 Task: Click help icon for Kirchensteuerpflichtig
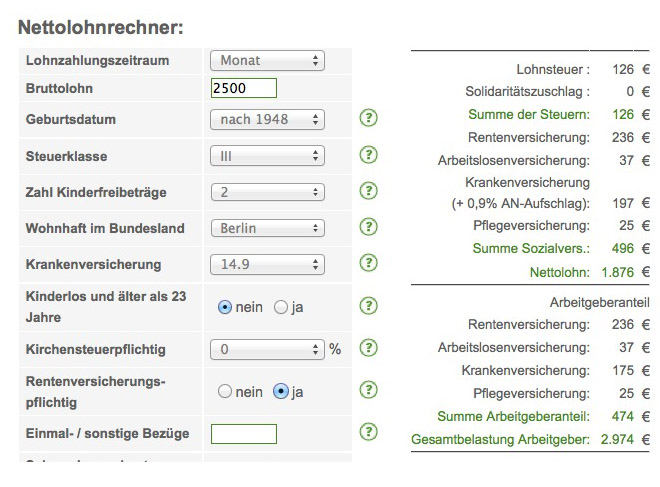[368, 348]
